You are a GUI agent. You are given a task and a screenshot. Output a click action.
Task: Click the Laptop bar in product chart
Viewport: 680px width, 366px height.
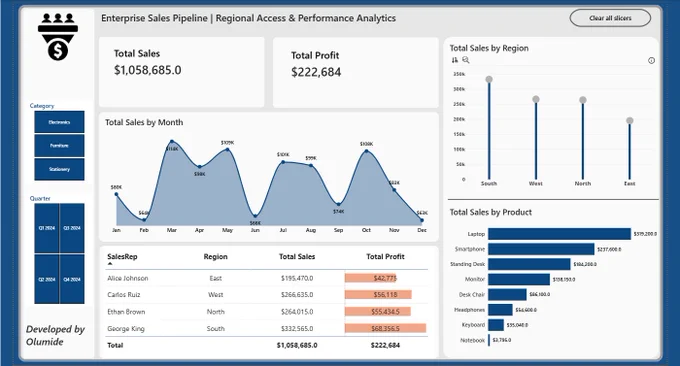tap(559, 234)
